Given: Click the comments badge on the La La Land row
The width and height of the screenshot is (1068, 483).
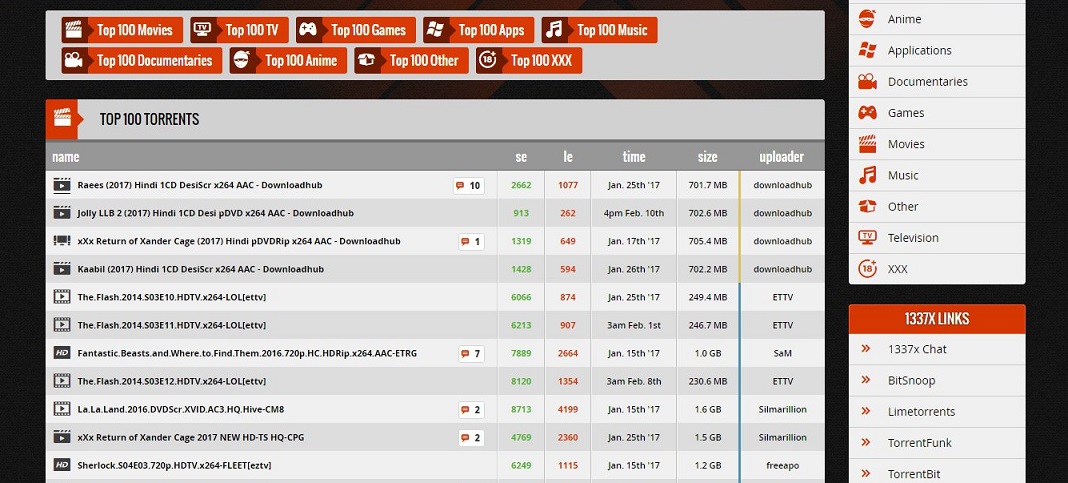Looking at the screenshot, I should pos(471,410).
